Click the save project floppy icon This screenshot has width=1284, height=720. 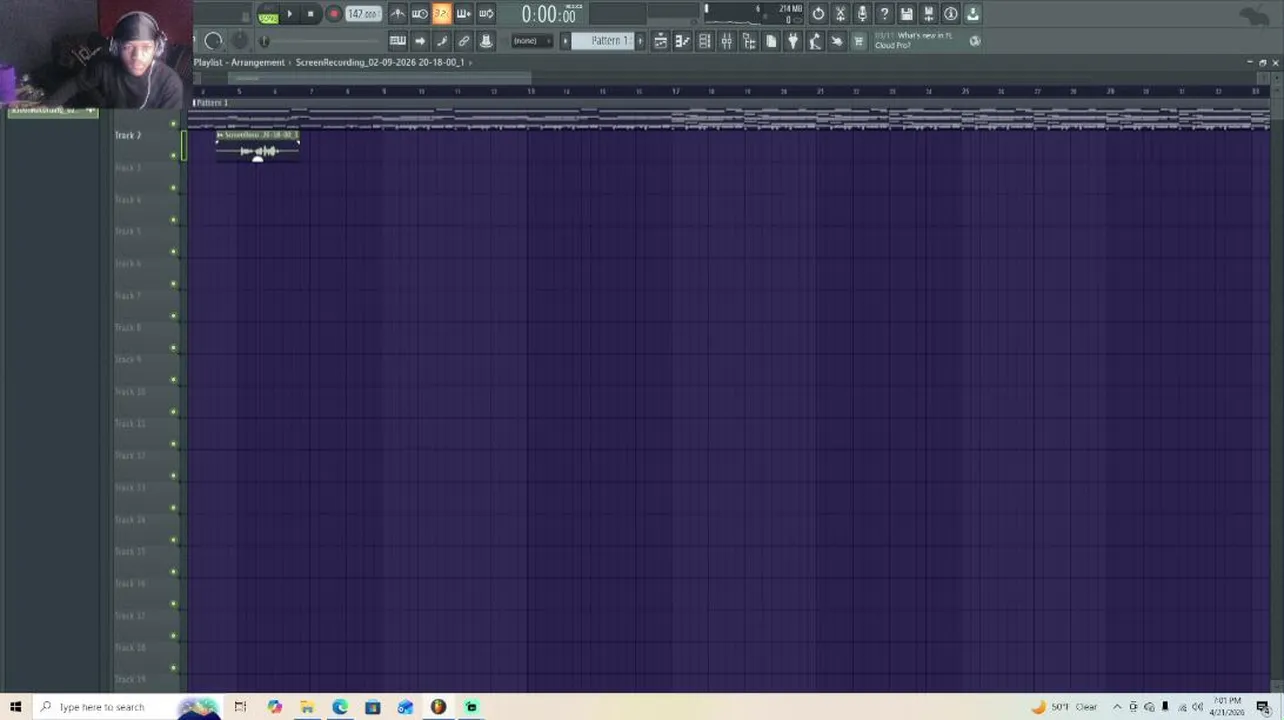(x=907, y=14)
